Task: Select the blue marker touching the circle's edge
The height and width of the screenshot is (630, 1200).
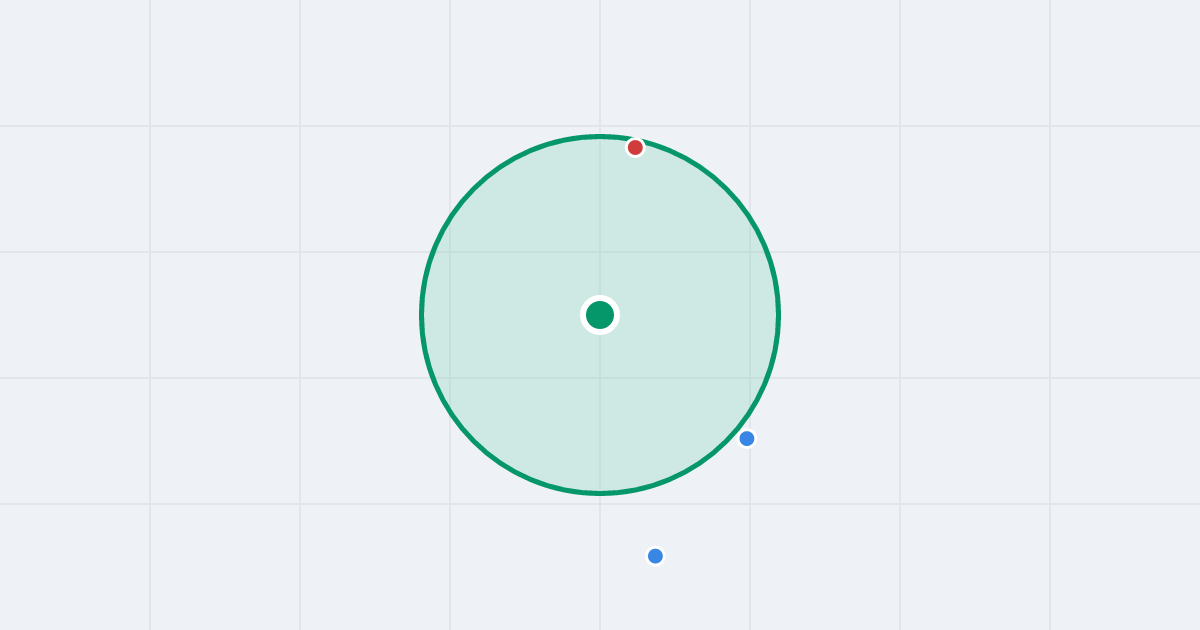Action: [747, 438]
